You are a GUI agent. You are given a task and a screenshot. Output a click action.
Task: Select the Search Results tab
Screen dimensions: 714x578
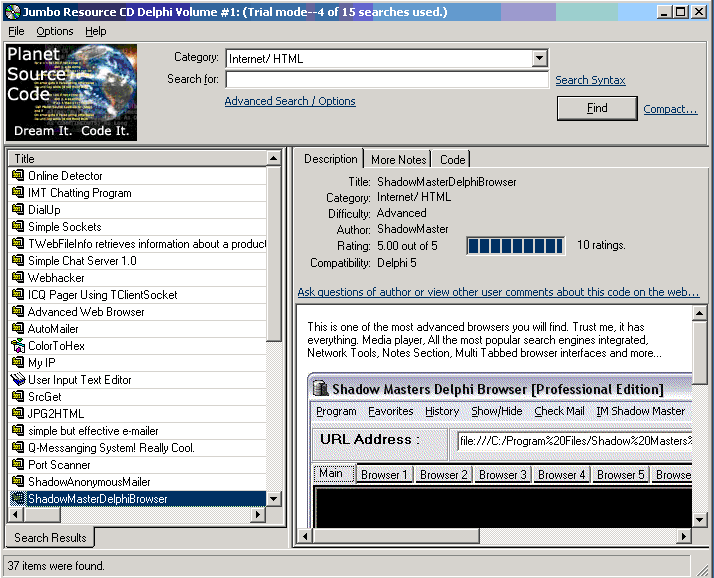coord(50,537)
